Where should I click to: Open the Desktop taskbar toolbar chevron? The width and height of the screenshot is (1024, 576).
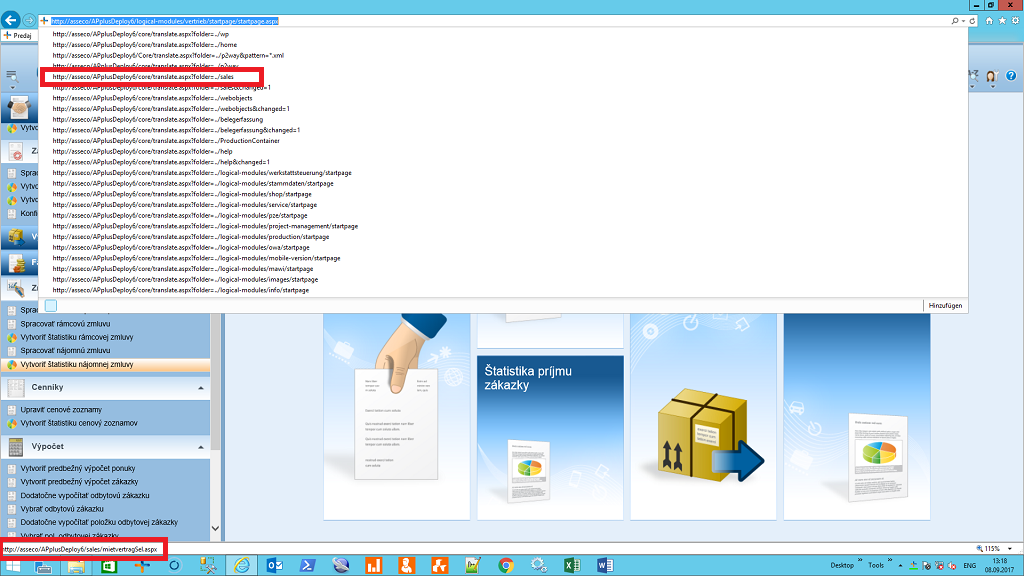(x=859, y=561)
